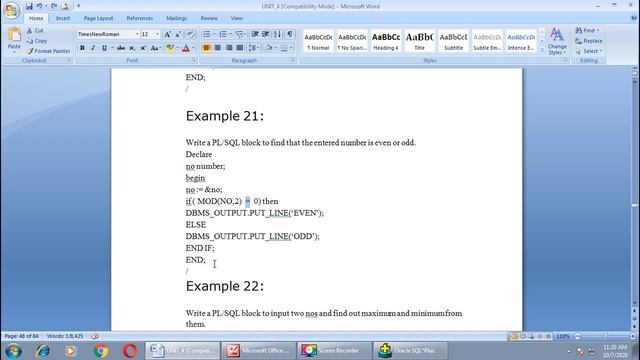The width and height of the screenshot is (640, 360).
Task: Click Undo in Quick Access Toolbar
Action: click(39, 6)
